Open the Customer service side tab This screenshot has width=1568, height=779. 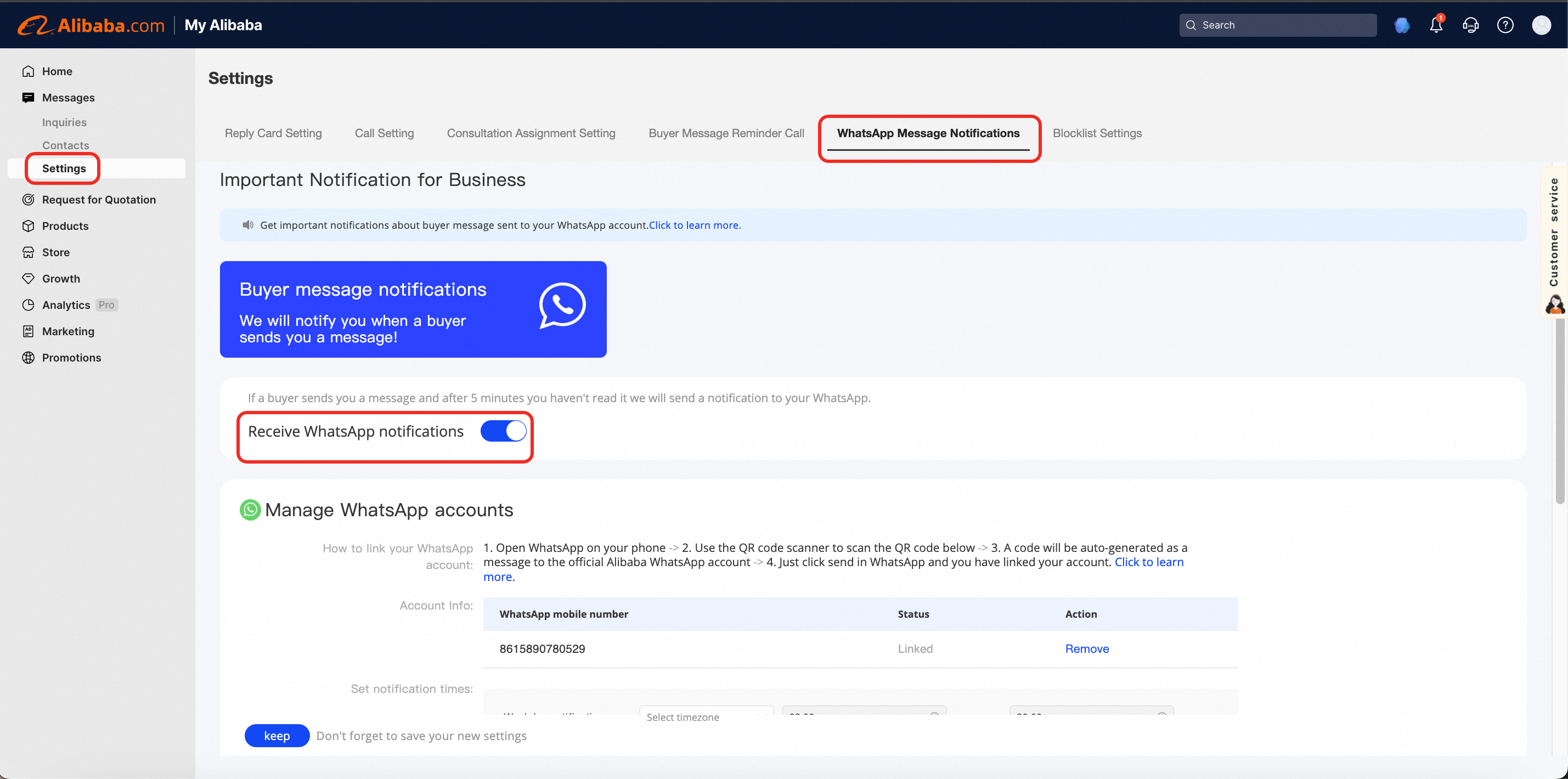(x=1554, y=241)
